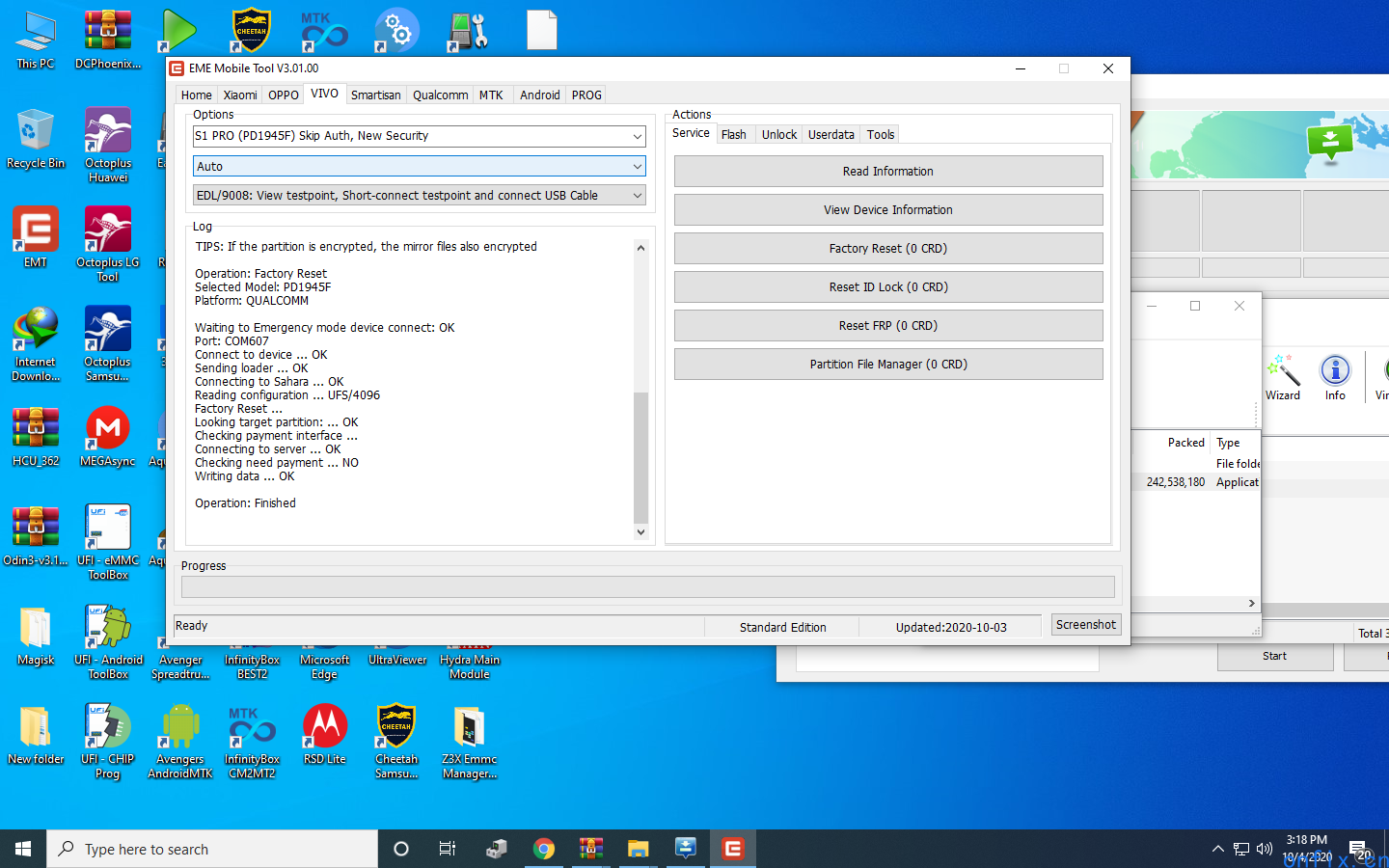Open the This PC desktop icon

click(36, 41)
